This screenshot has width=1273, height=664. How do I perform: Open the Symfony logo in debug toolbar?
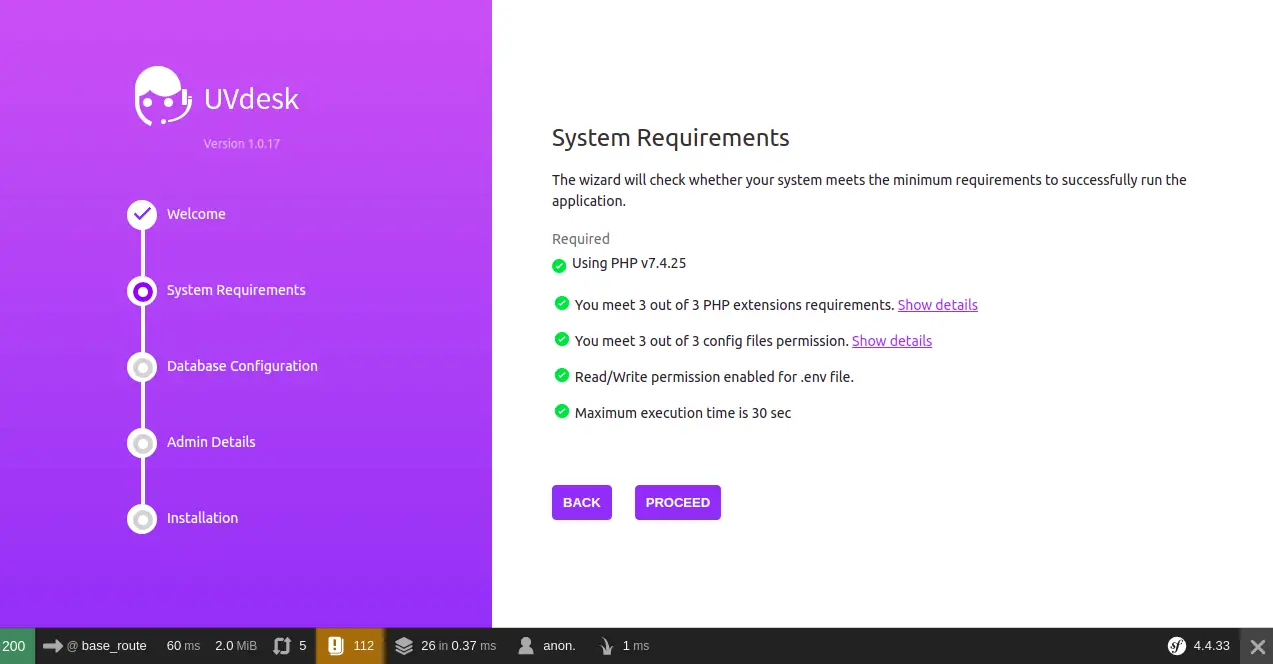1177,646
